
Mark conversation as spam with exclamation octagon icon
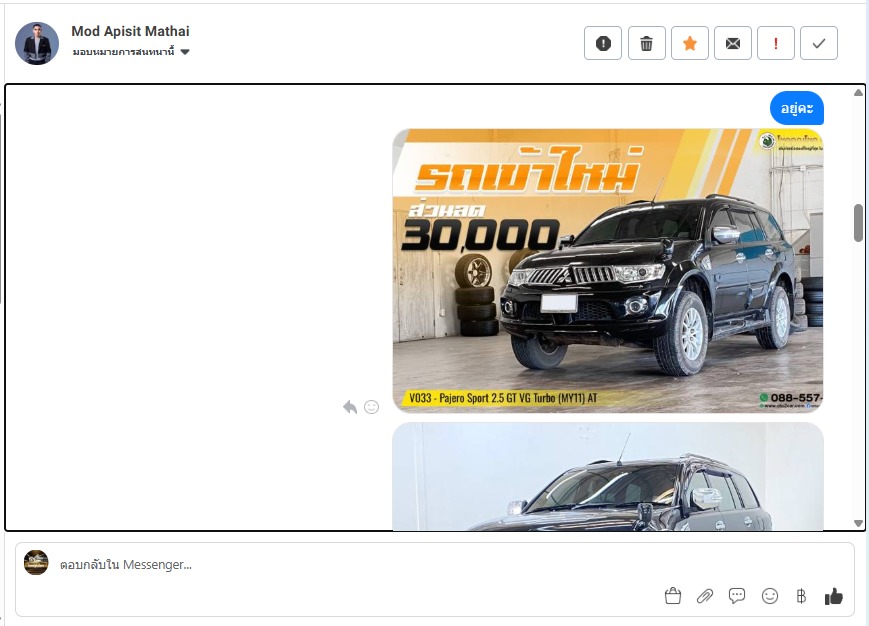[x=603, y=43]
